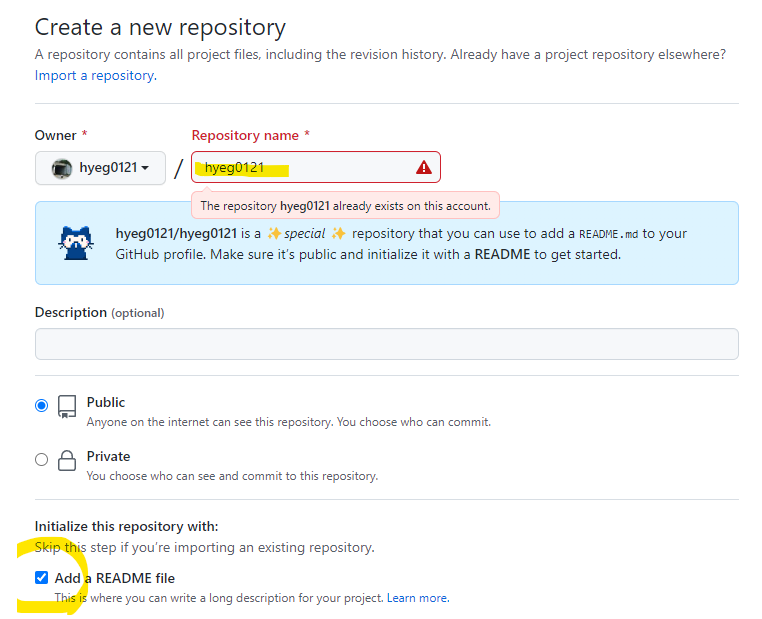
Task: Click the owner avatar icon
Action: click(x=62, y=169)
